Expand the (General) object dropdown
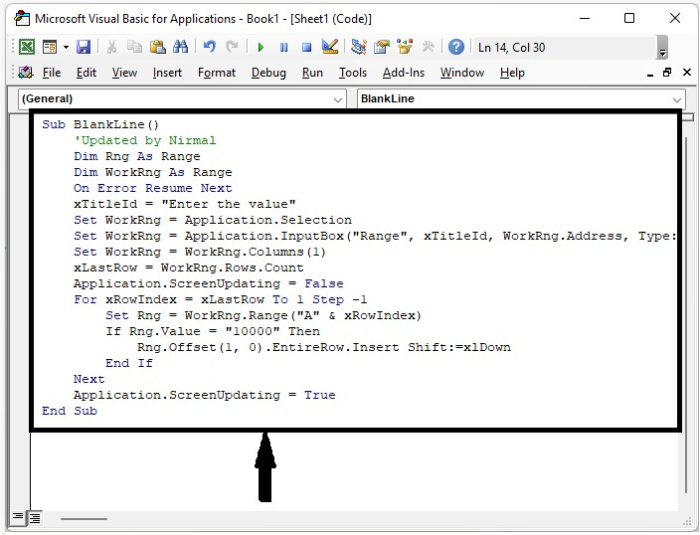 point(338,99)
